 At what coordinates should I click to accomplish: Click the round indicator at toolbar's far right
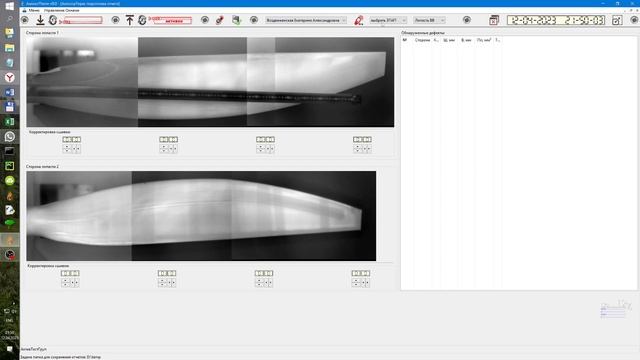click(634, 20)
